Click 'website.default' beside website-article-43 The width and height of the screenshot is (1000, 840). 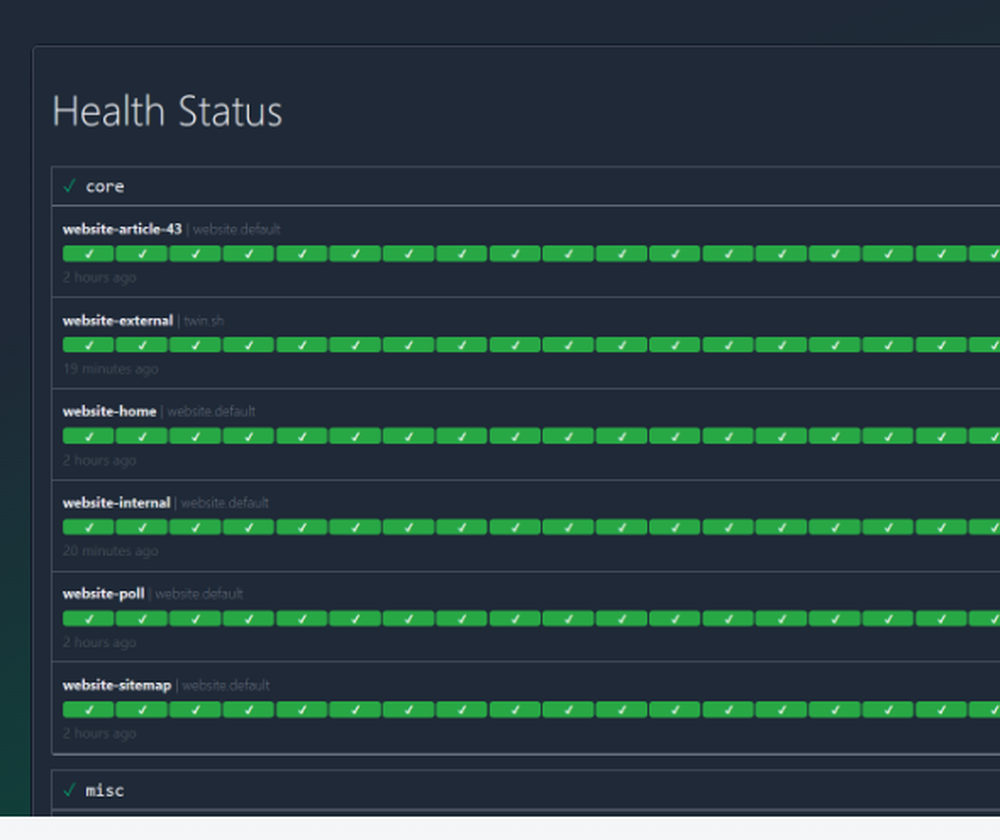click(x=237, y=229)
